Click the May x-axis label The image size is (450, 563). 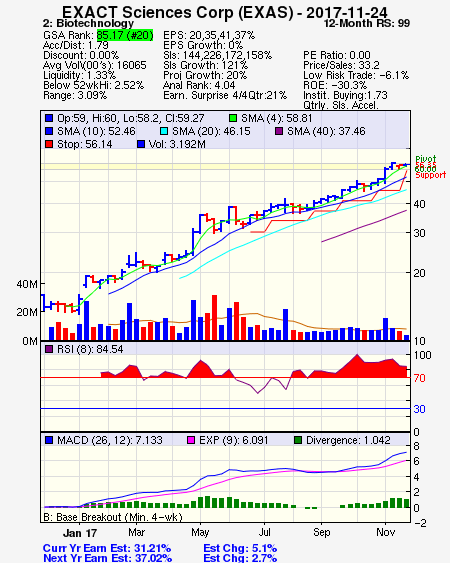(200, 532)
